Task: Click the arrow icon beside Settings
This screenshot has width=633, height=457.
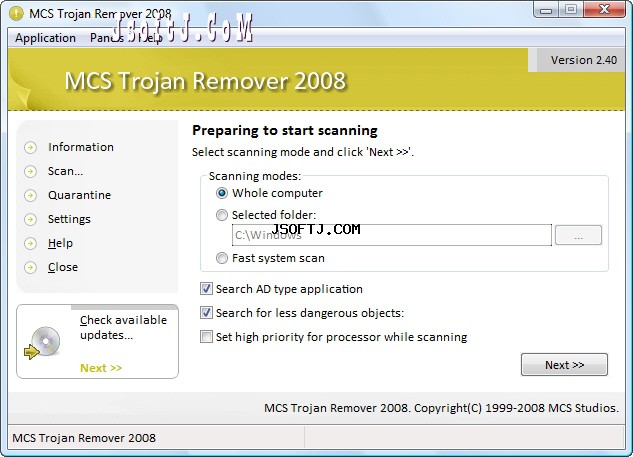Action: click(30, 220)
